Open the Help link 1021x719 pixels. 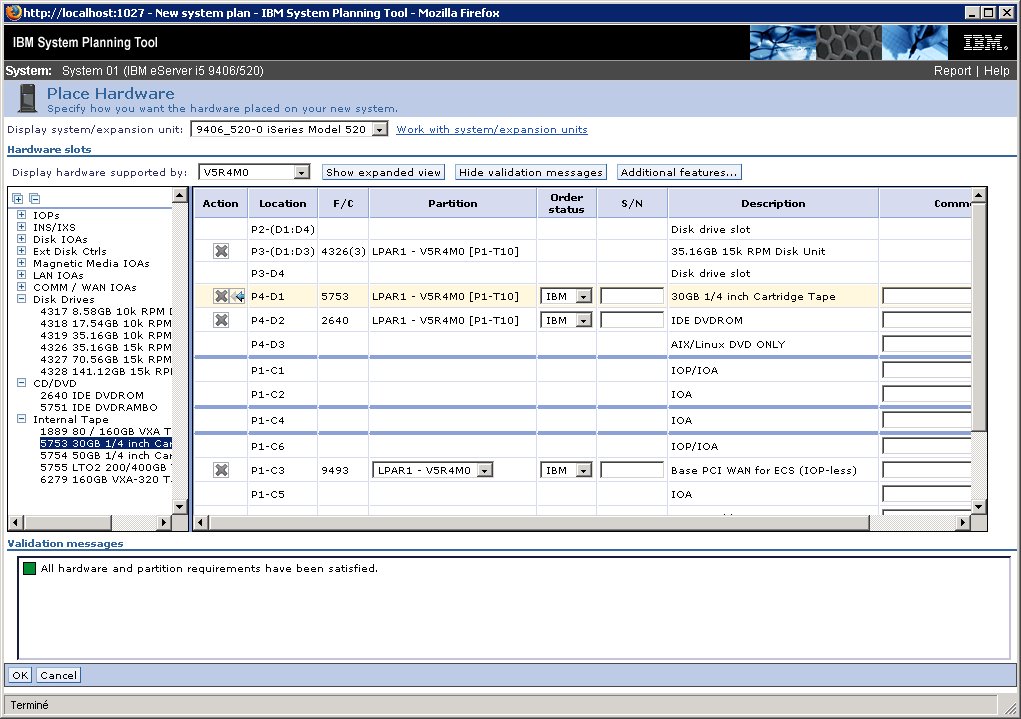coord(996,71)
